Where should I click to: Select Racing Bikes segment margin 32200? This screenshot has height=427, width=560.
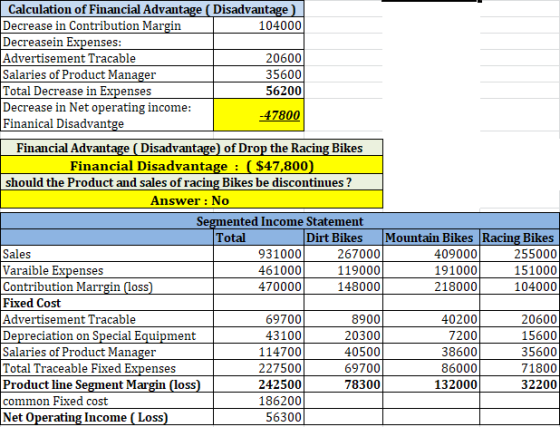(520, 384)
